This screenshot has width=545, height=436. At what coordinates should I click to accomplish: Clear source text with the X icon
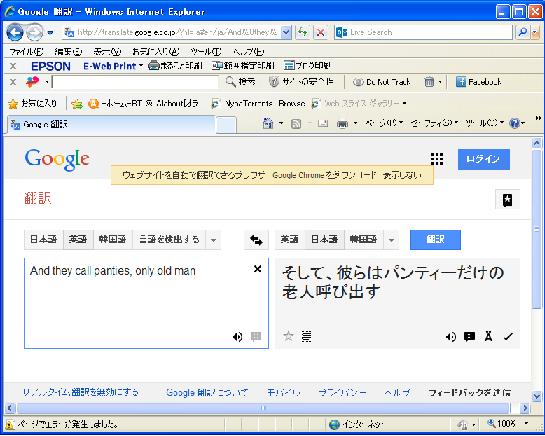[x=258, y=269]
